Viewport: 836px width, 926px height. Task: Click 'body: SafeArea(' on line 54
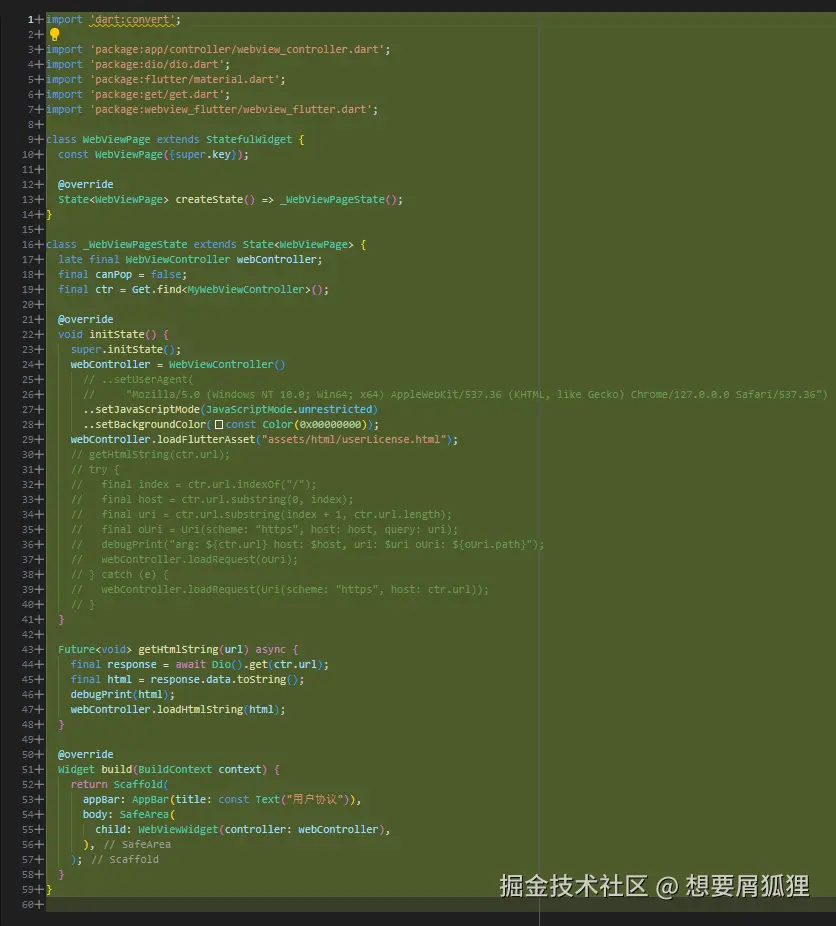click(129, 815)
